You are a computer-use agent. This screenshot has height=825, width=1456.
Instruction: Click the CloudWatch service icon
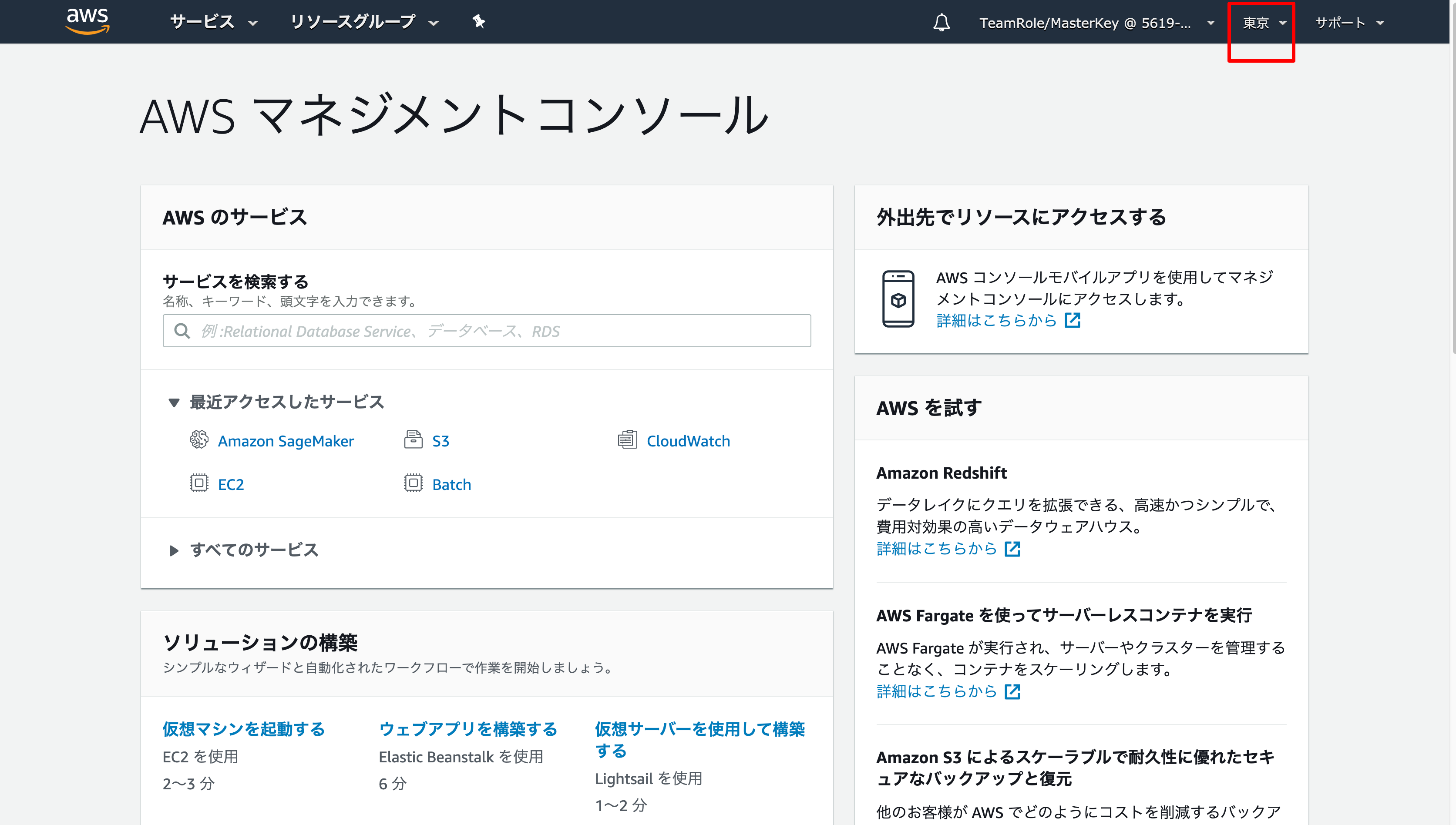coord(627,440)
